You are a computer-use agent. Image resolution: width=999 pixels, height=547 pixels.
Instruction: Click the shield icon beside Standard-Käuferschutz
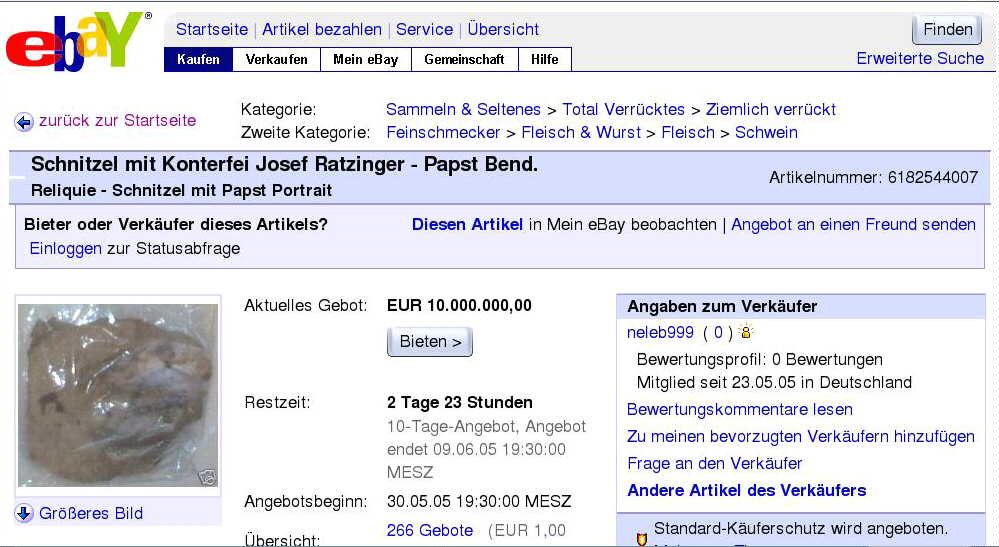[642, 539]
